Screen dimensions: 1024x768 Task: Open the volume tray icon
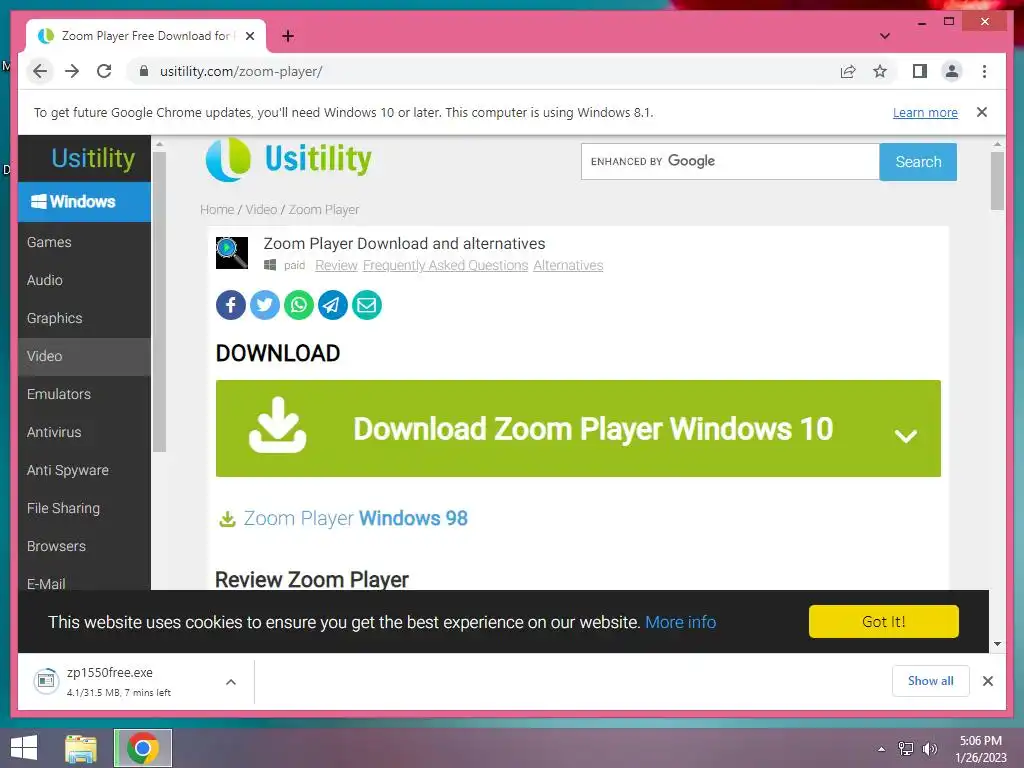929,749
